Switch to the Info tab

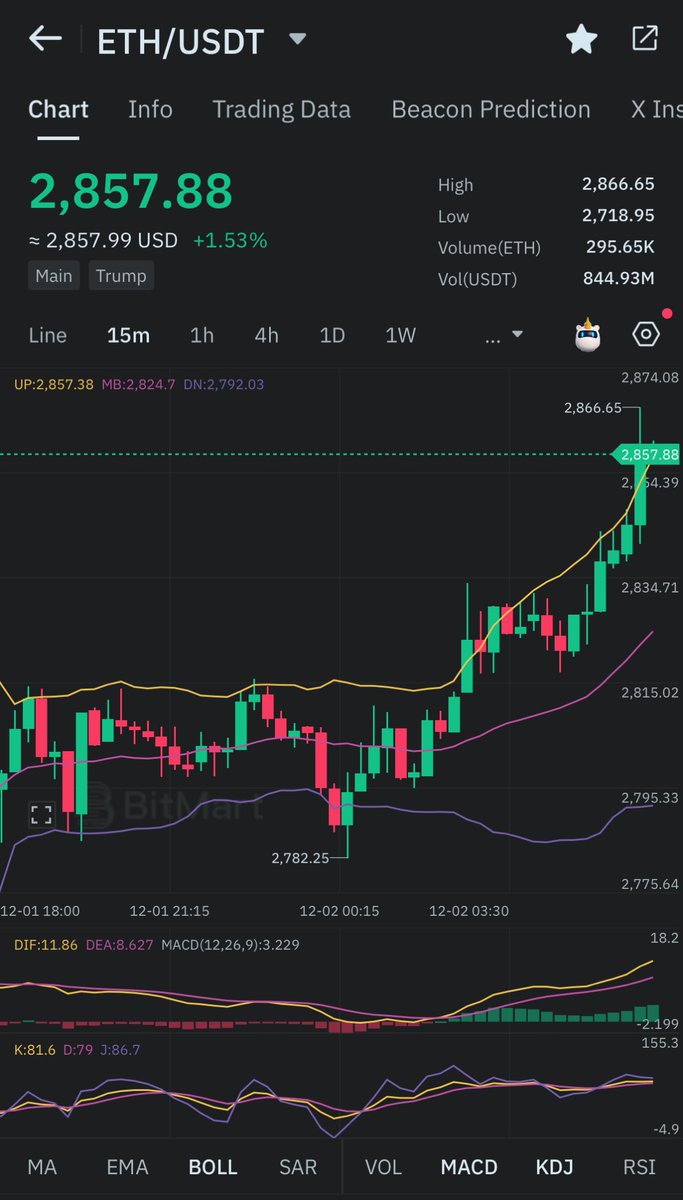coord(150,109)
